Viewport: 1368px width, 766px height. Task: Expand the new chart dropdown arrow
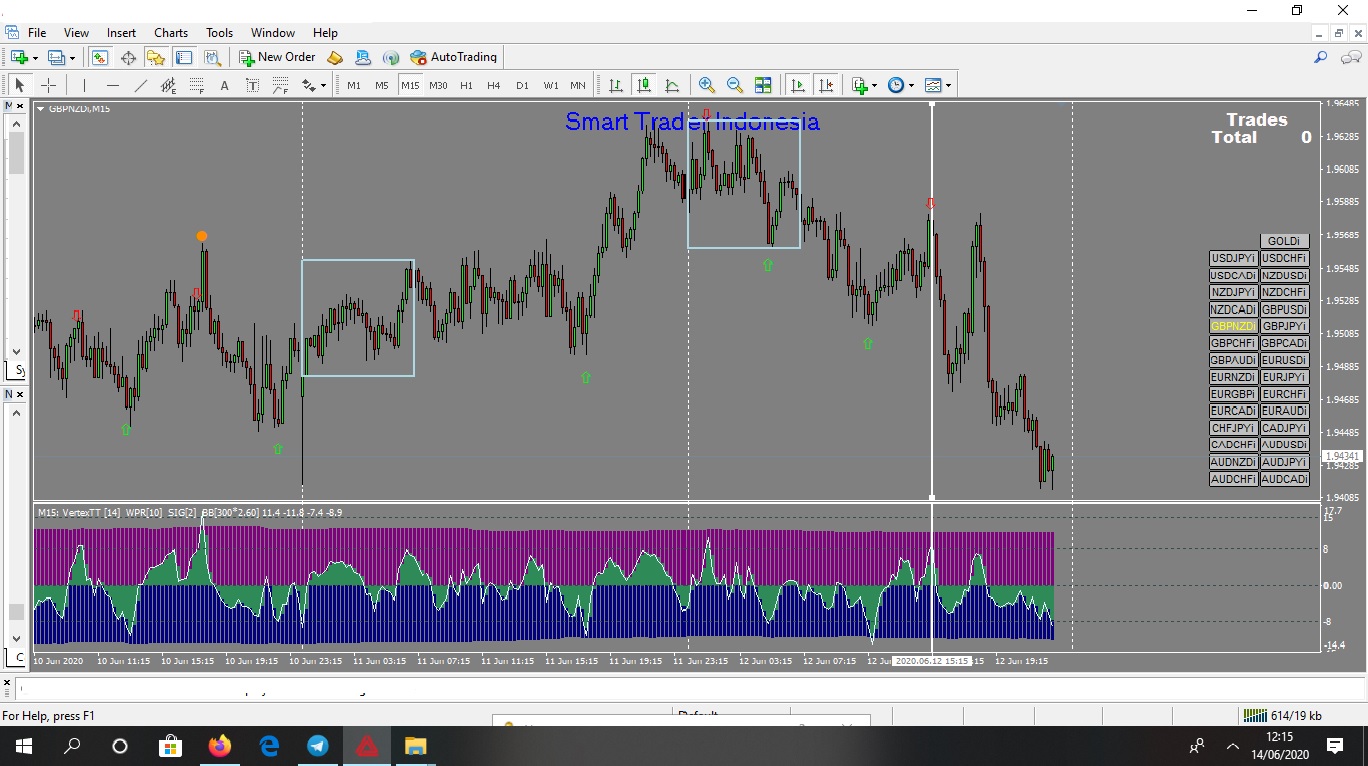coord(35,58)
